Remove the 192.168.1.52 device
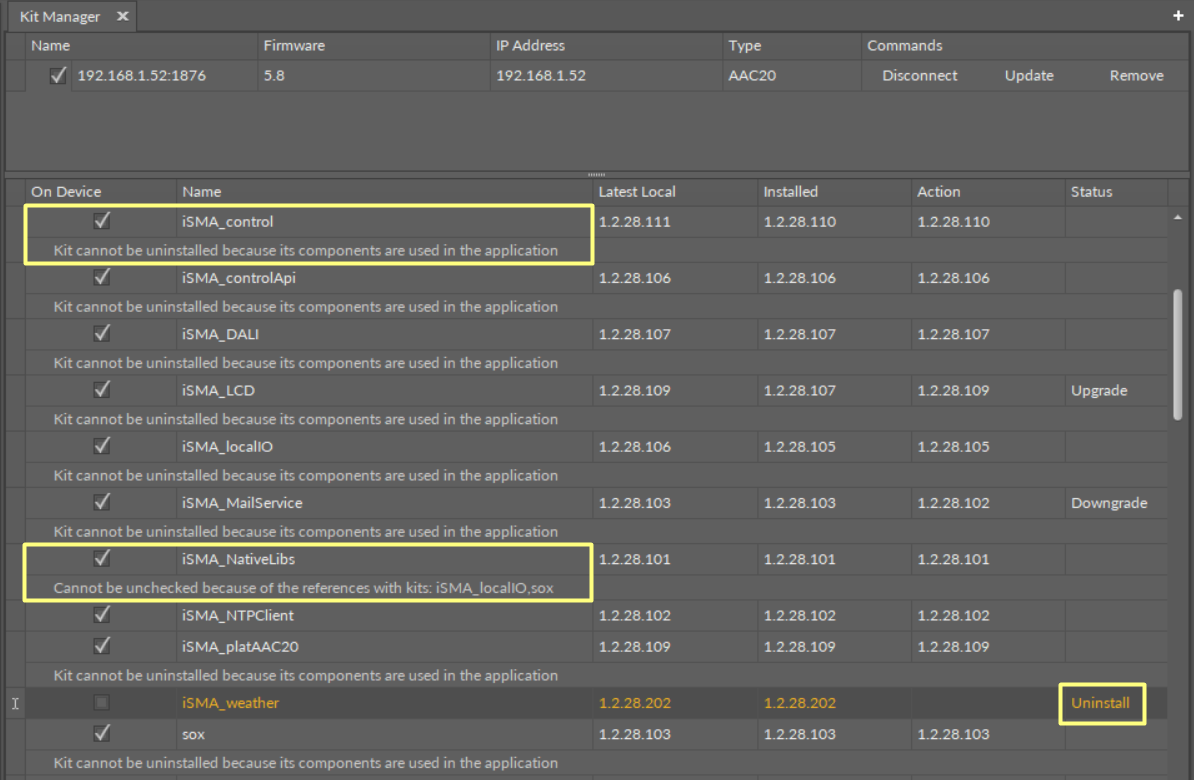The width and height of the screenshot is (1194, 780). click(x=1136, y=76)
